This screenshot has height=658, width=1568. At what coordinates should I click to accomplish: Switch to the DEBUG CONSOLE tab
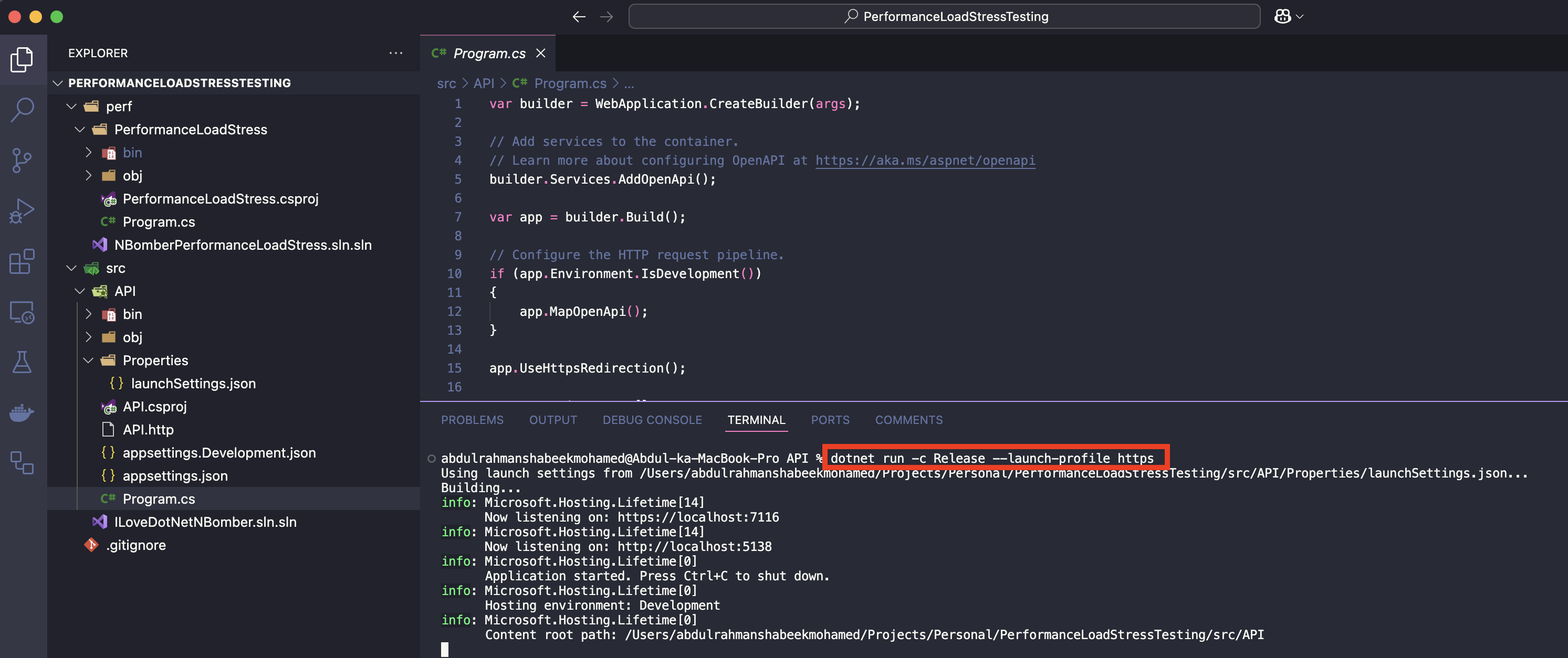pyautogui.click(x=652, y=420)
